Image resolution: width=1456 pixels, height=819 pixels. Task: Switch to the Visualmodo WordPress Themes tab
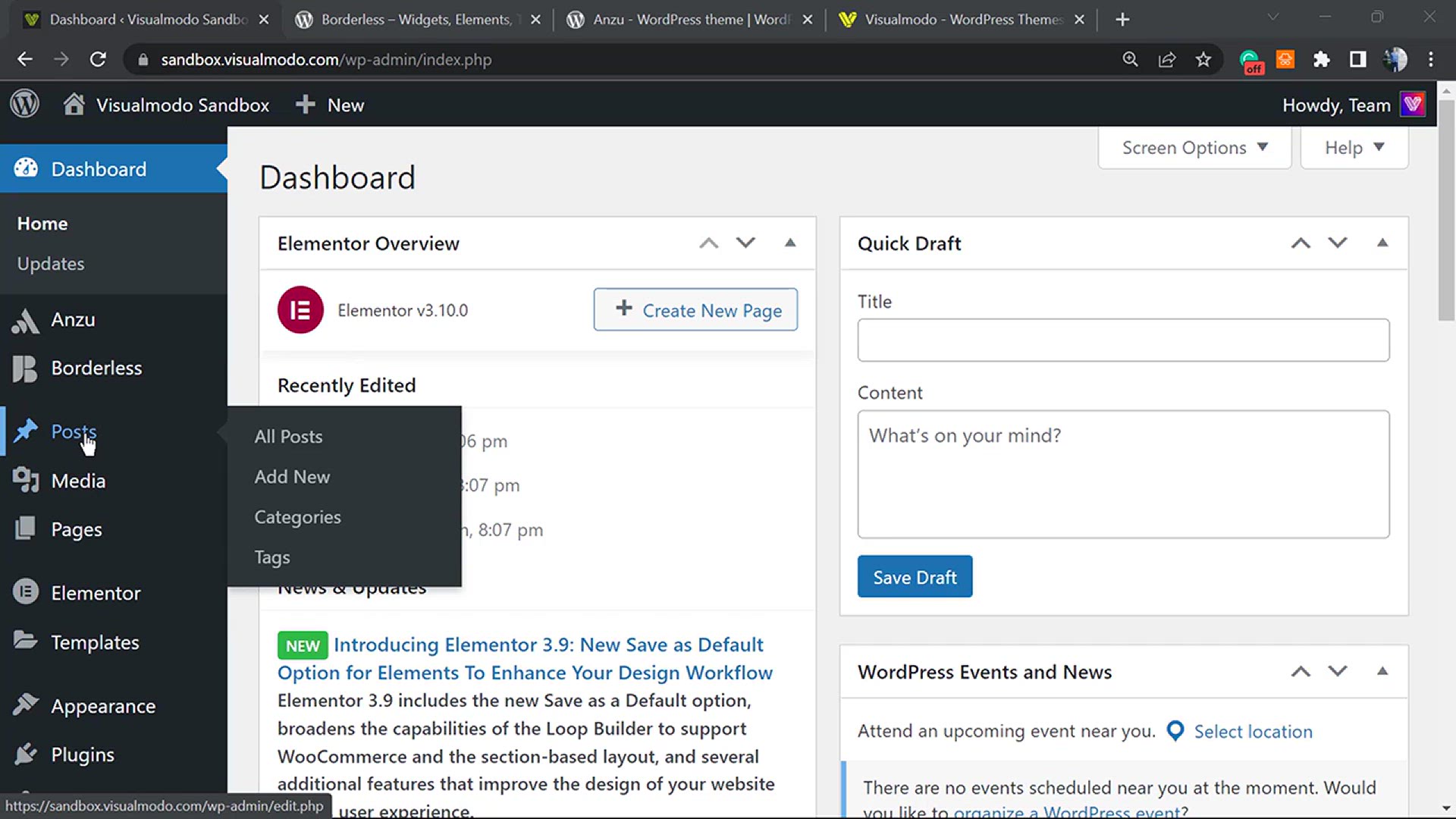click(960, 20)
